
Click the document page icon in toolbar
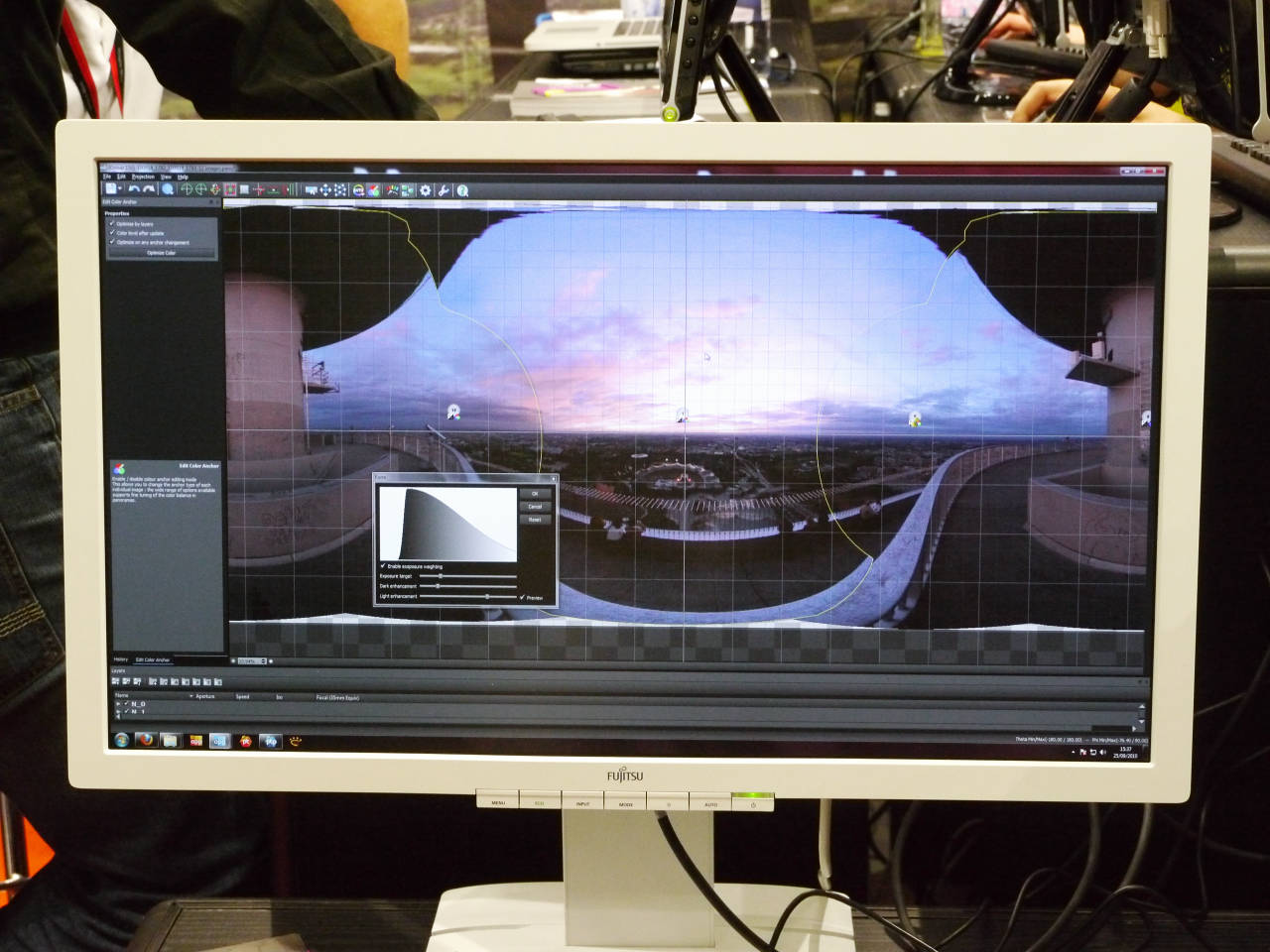coord(111,188)
